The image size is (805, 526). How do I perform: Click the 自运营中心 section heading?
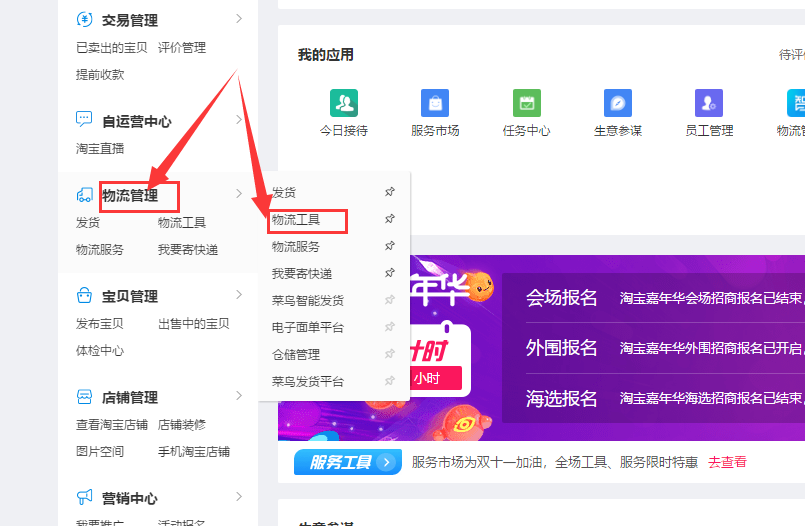[137, 122]
